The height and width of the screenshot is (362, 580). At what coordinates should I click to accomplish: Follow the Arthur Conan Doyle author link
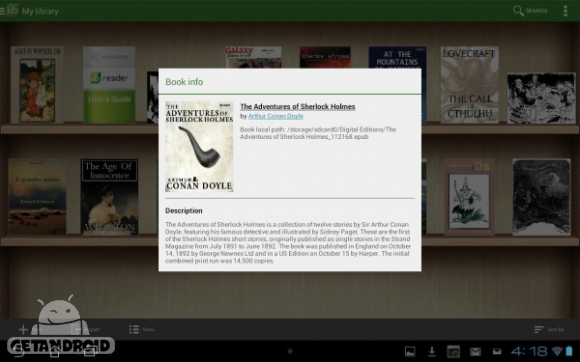click(x=276, y=116)
